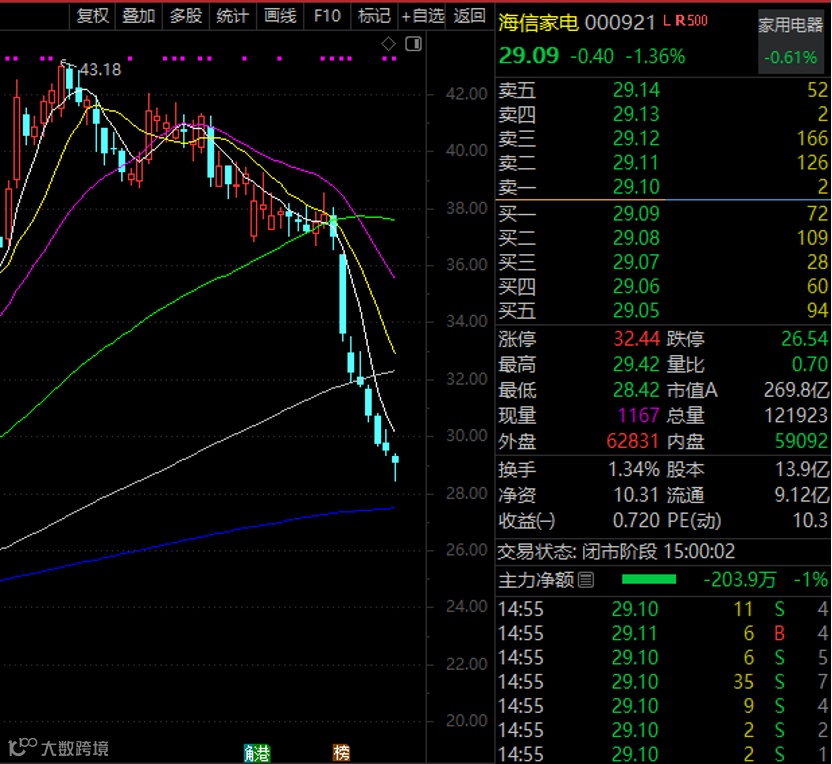Image resolution: width=832 pixels, height=764 pixels.
Task: Click the 43.18 high price label
Action: [100, 70]
